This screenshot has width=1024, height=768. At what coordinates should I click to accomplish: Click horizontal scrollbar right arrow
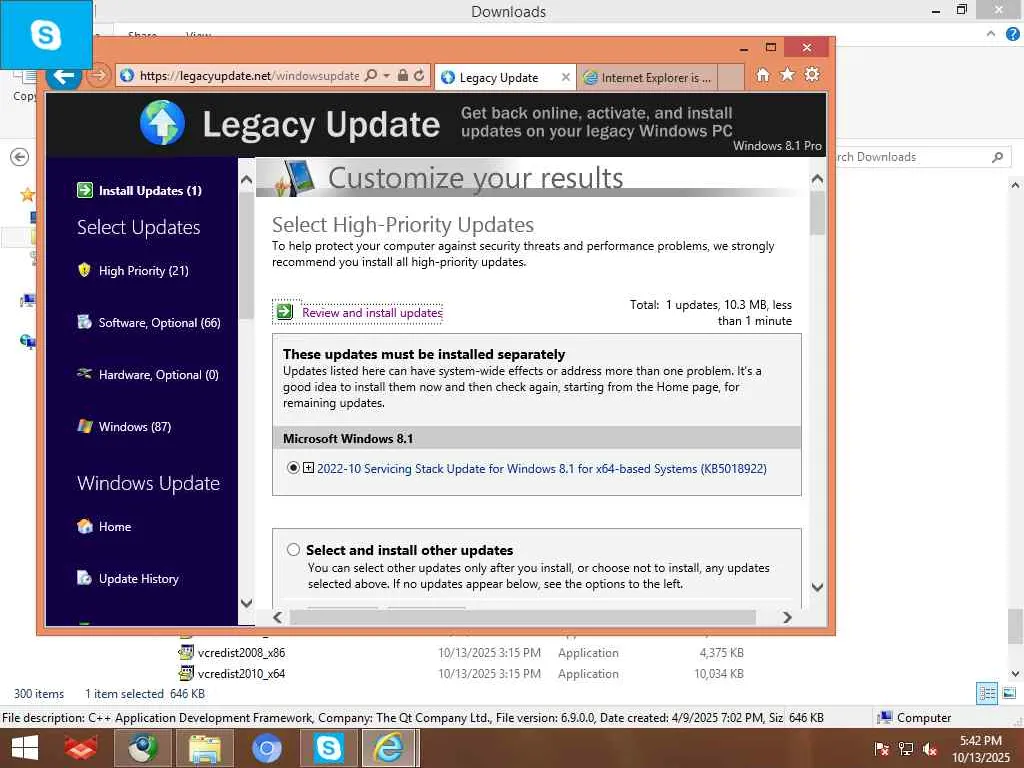click(787, 617)
